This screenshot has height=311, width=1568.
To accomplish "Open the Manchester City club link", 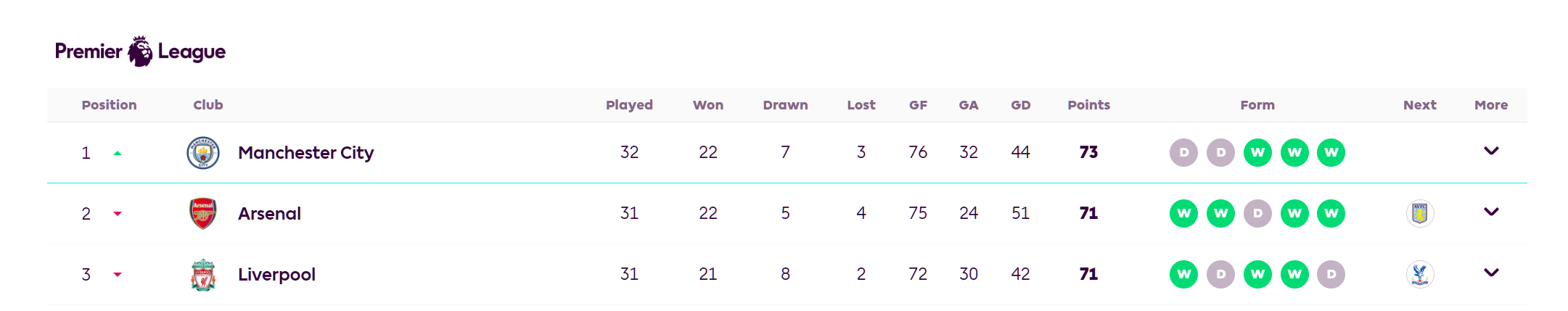I will [305, 153].
